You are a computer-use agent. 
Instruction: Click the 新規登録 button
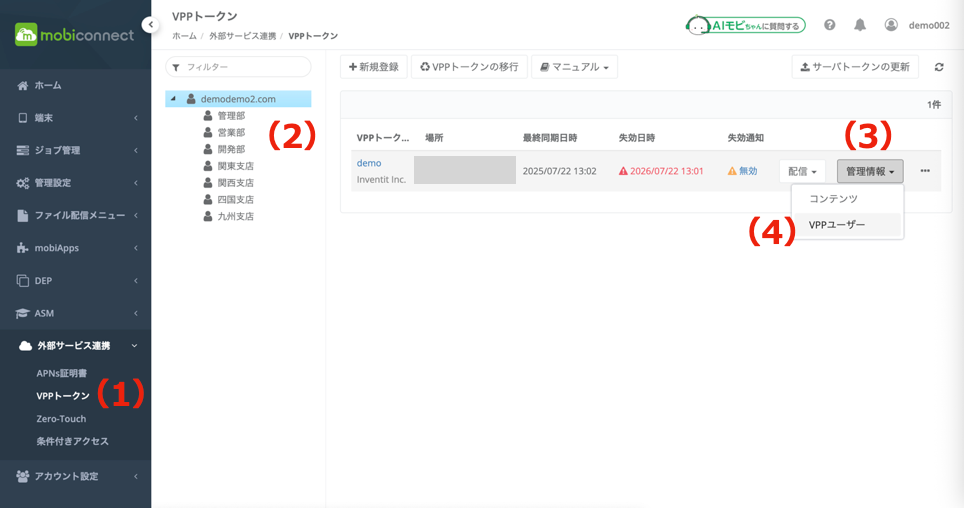374,67
